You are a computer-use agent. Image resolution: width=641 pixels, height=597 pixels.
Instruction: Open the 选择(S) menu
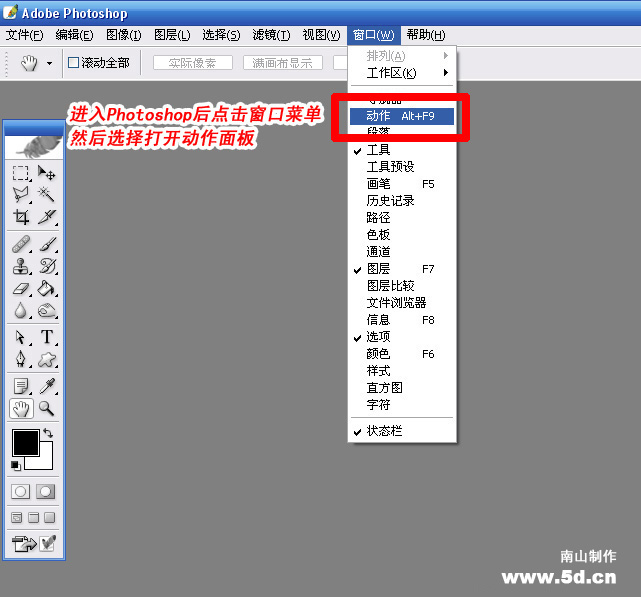(x=221, y=35)
